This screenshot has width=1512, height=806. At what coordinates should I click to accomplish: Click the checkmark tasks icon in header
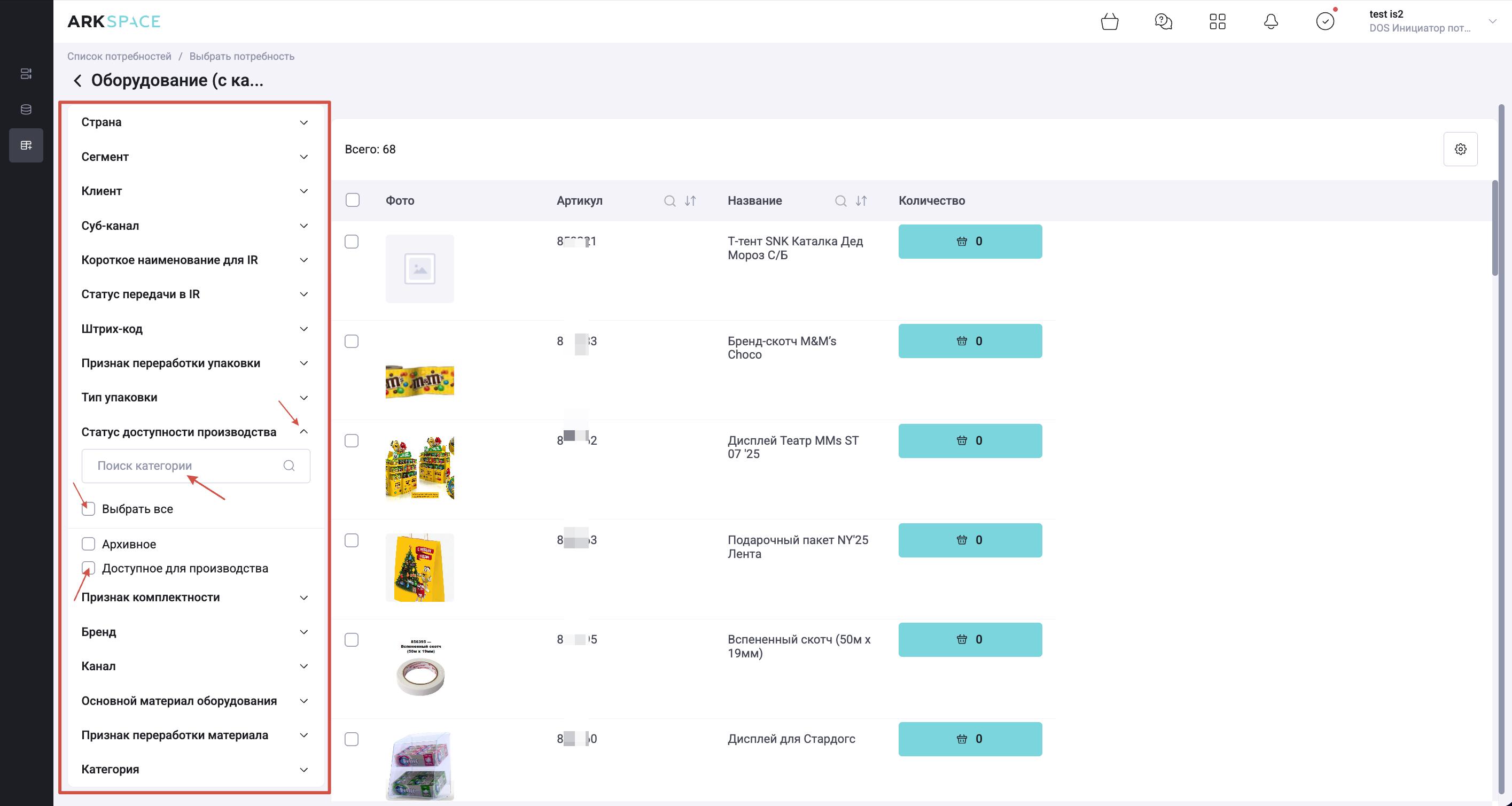pyautogui.click(x=1325, y=22)
